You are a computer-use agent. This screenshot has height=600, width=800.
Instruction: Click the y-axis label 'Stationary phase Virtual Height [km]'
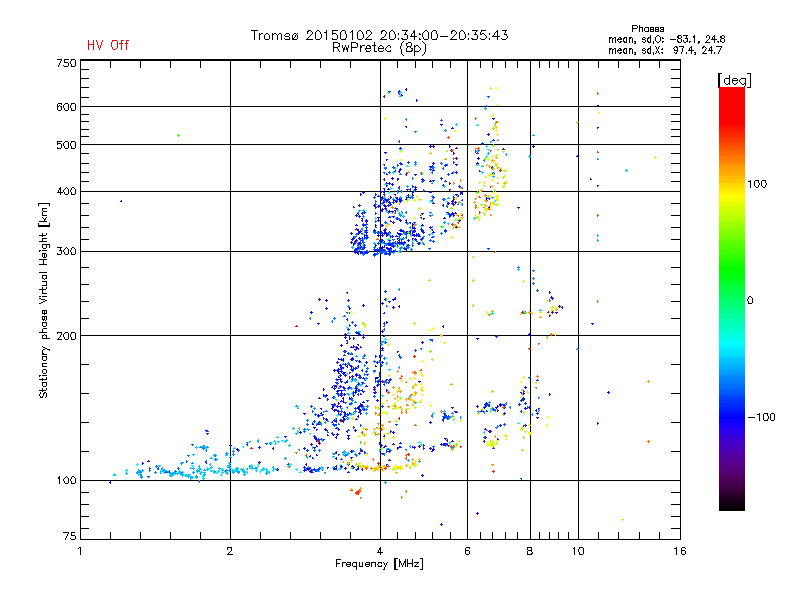pos(43,300)
